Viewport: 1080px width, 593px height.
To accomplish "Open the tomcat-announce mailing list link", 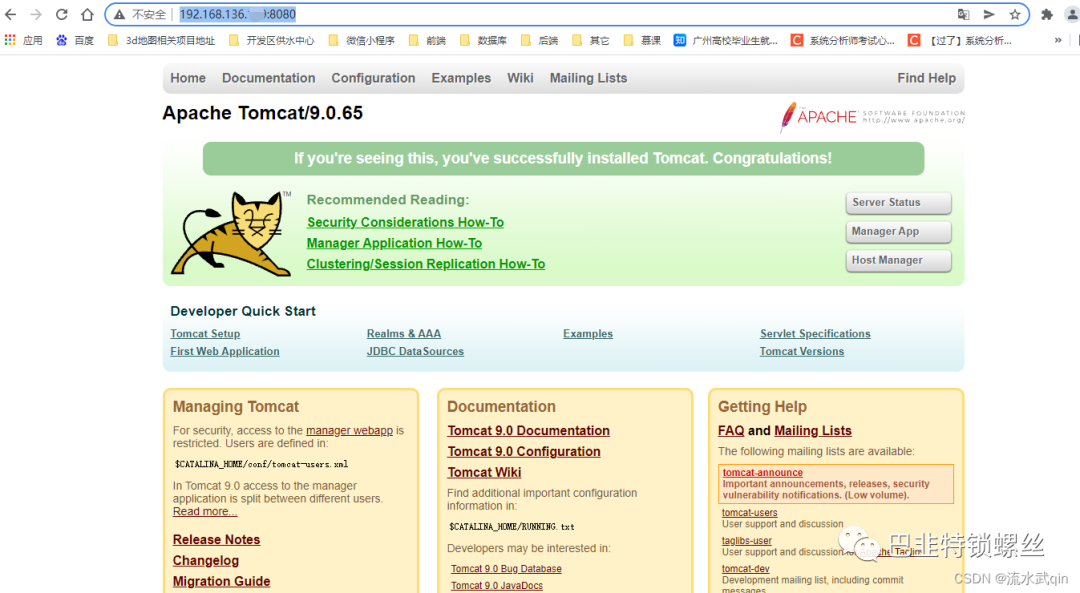I will click(762, 472).
